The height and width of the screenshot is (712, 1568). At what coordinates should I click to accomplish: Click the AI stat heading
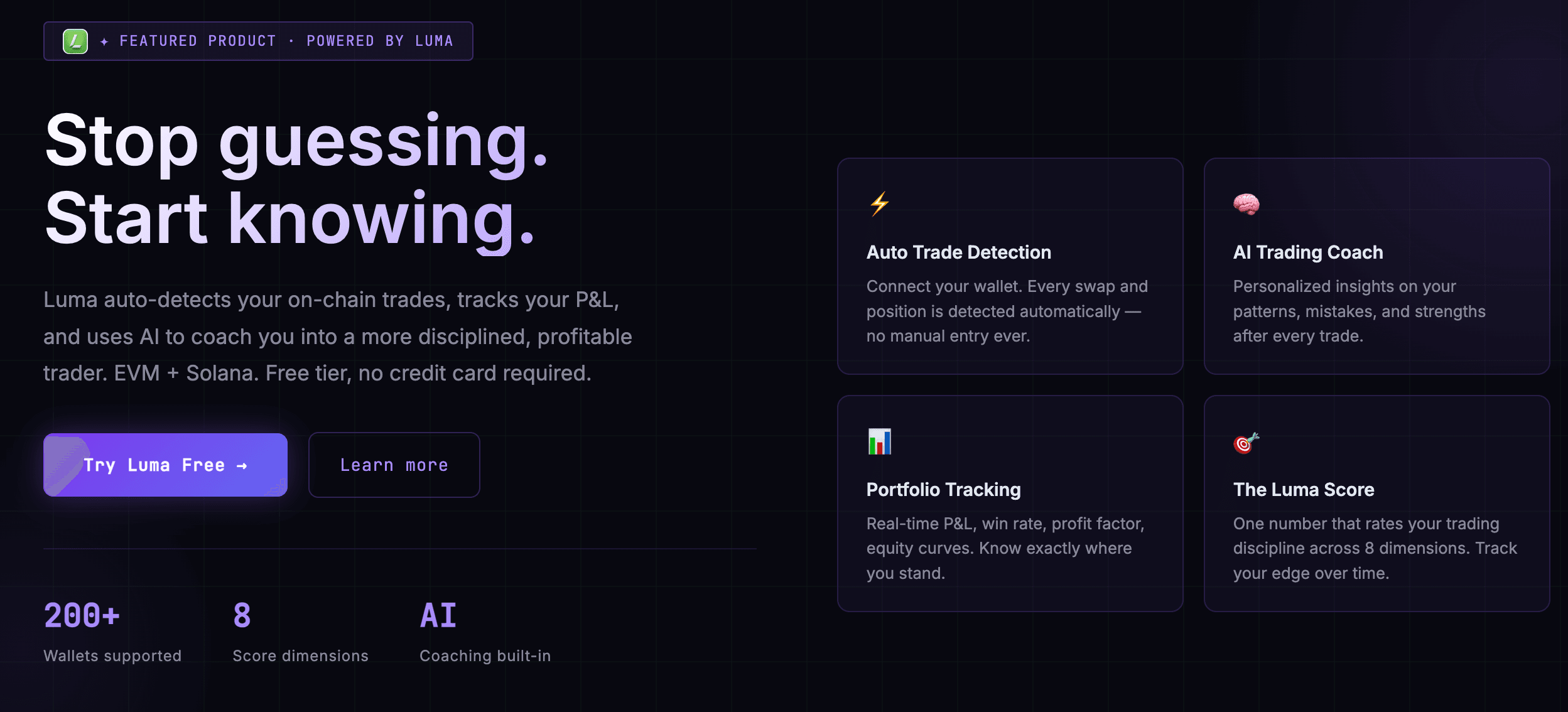438,615
